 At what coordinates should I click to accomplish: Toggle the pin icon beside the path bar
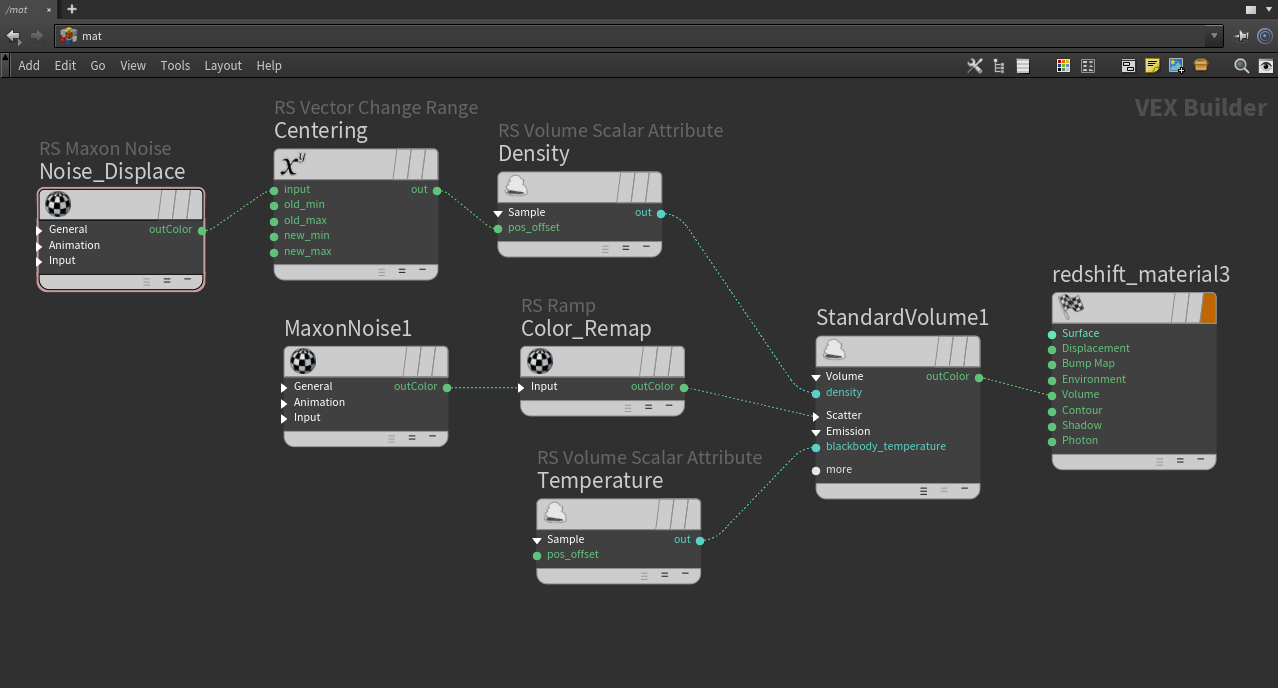pos(1242,36)
